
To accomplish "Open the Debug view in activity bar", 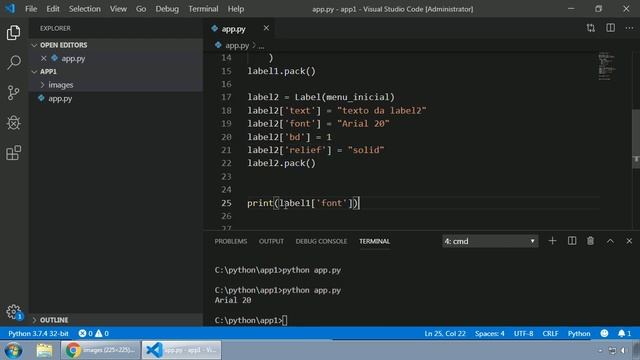I will [x=13, y=122].
